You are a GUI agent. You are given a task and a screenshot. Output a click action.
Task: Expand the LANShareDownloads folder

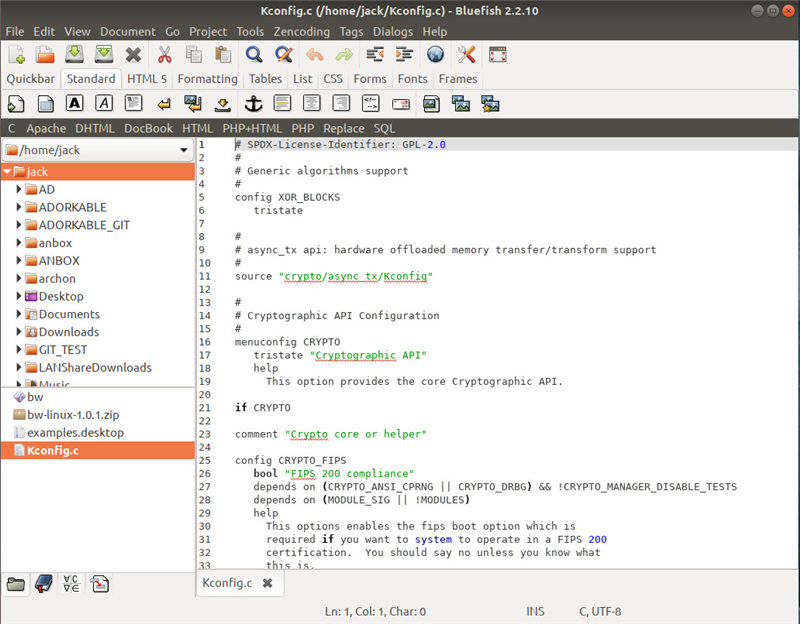(x=18, y=368)
